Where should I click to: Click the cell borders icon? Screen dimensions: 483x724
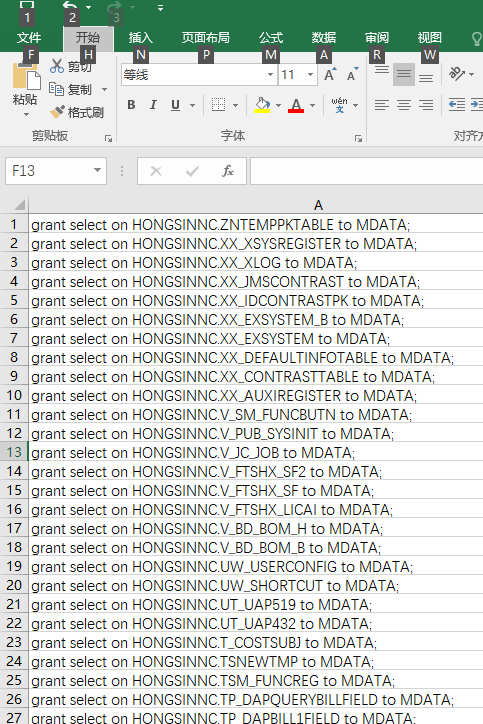[x=218, y=105]
